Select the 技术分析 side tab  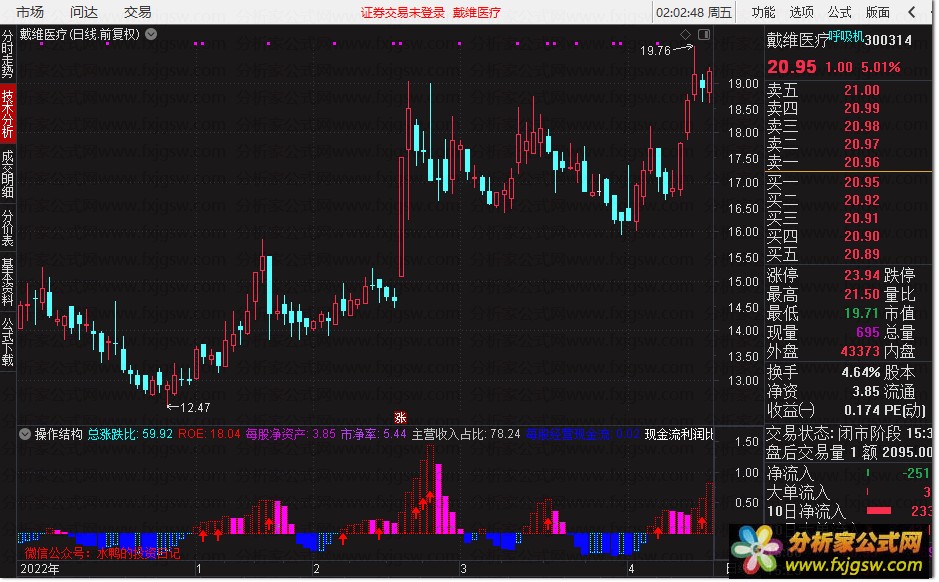[7, 113]
